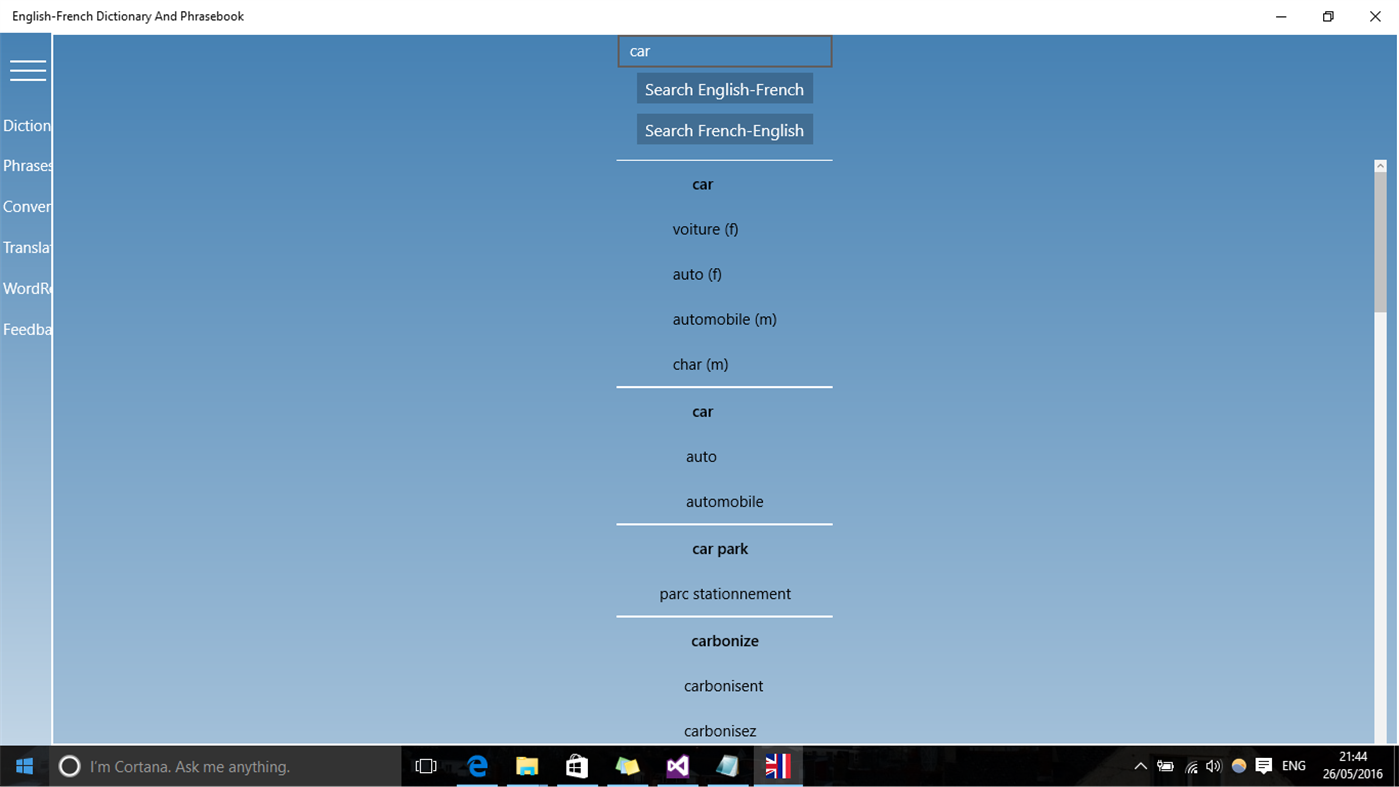The height and width of the screenshot is (787, 1399).
Task: Open the Conversations section
Action: (x=24, y=206)
